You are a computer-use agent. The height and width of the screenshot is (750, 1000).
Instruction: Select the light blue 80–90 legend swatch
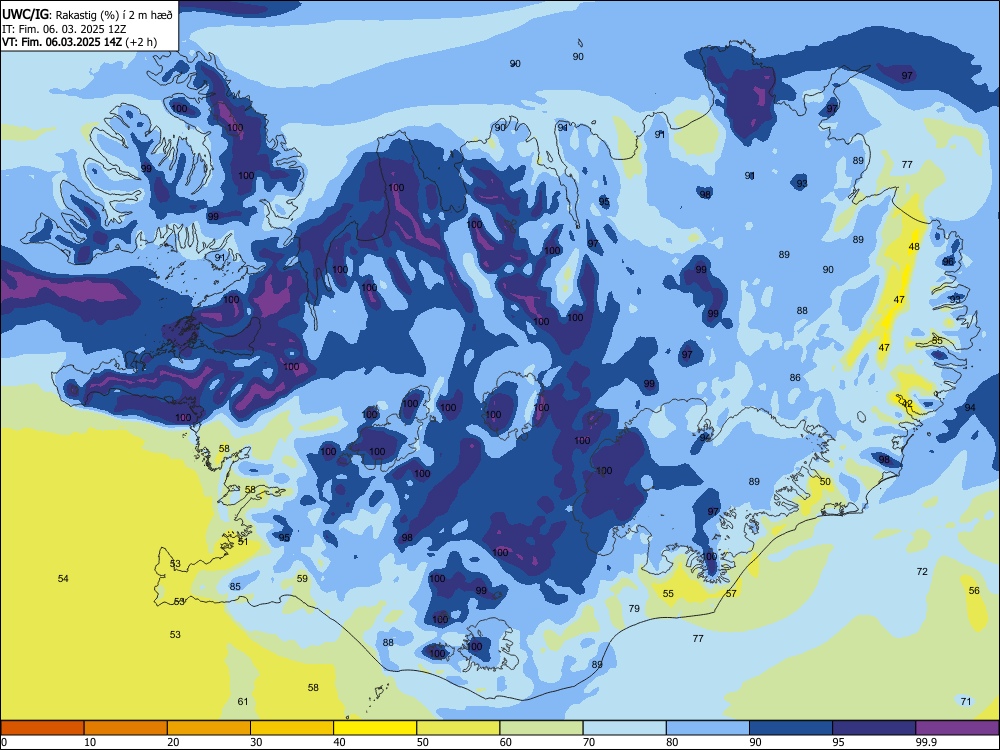click(x=708, y=728)
